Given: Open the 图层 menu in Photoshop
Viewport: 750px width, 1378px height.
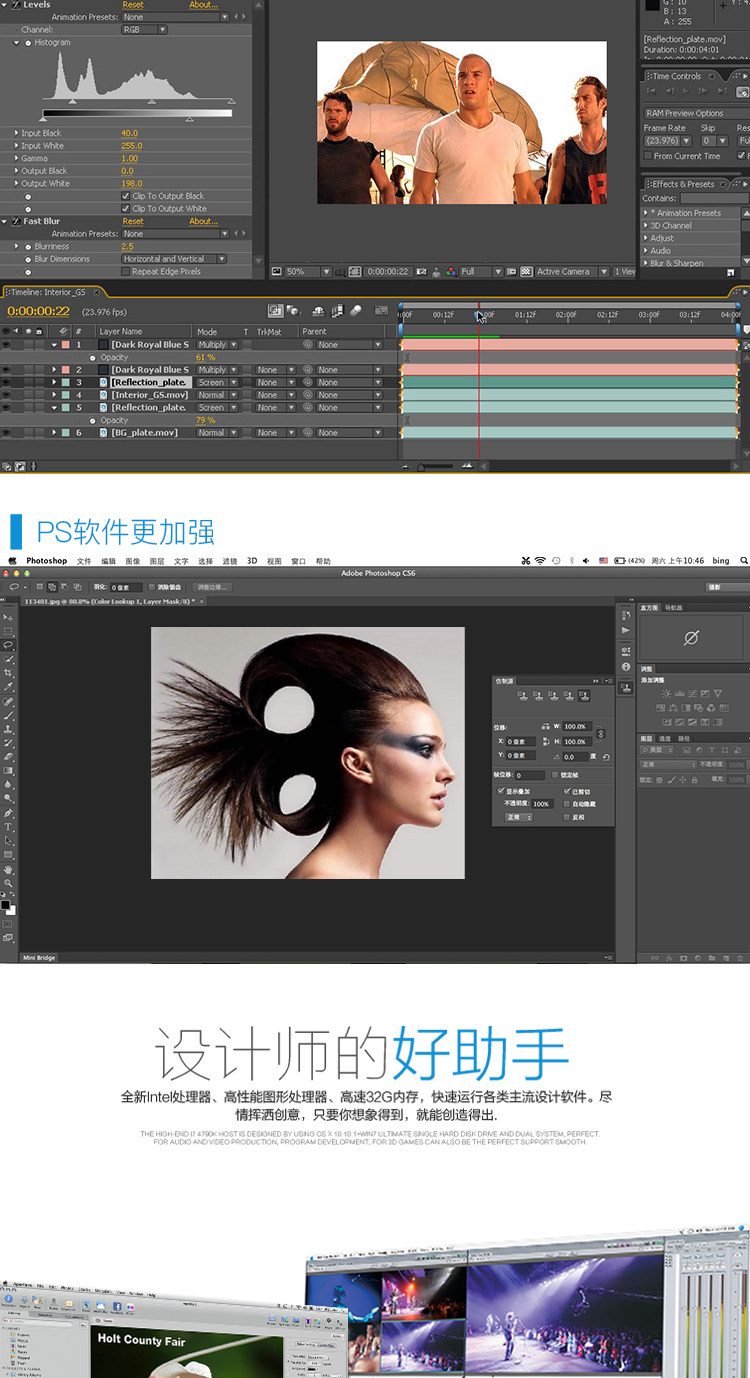Looking at the screenshot, I should [x=156, y=561].
